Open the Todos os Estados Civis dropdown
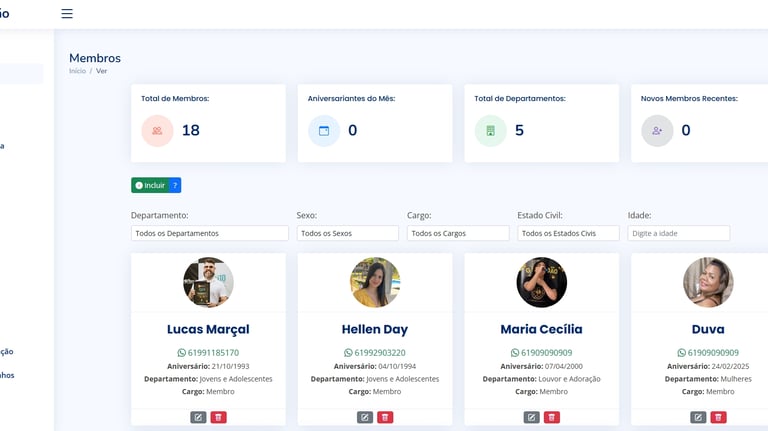768x431 pixels. [568, 233]
